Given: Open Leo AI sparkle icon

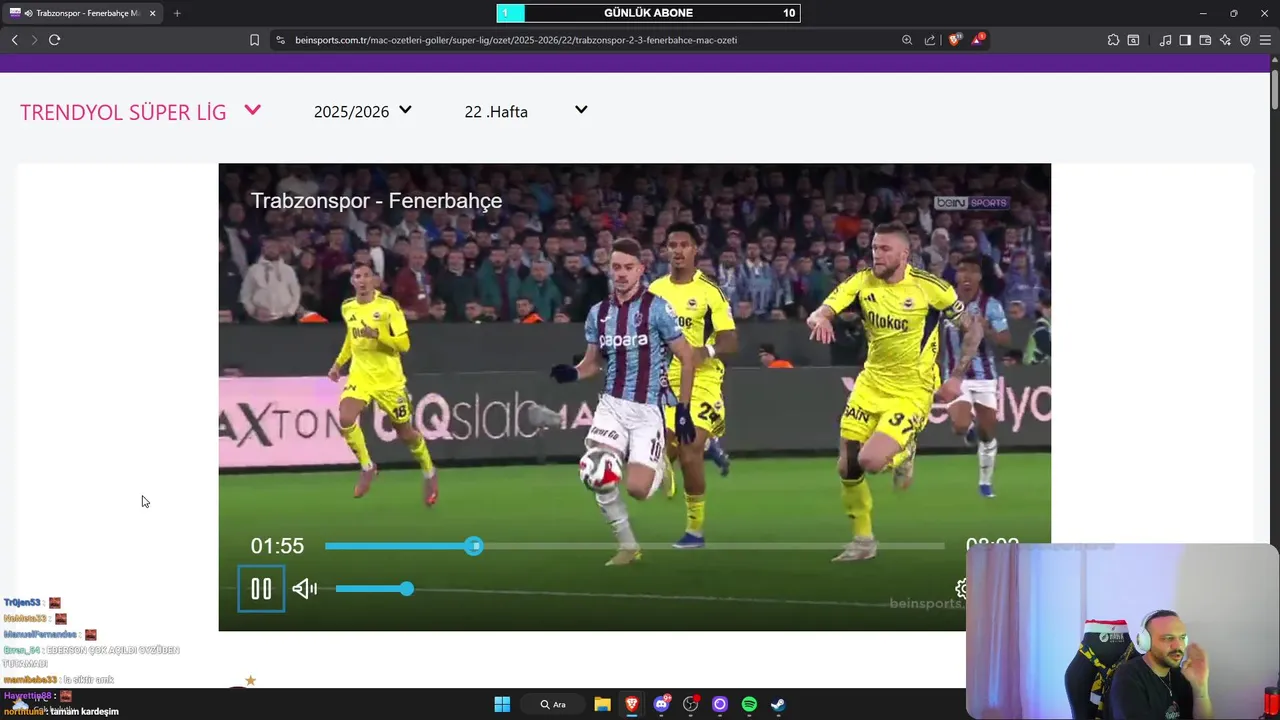Looking at the screenshot, I should tap(1225, 40).
